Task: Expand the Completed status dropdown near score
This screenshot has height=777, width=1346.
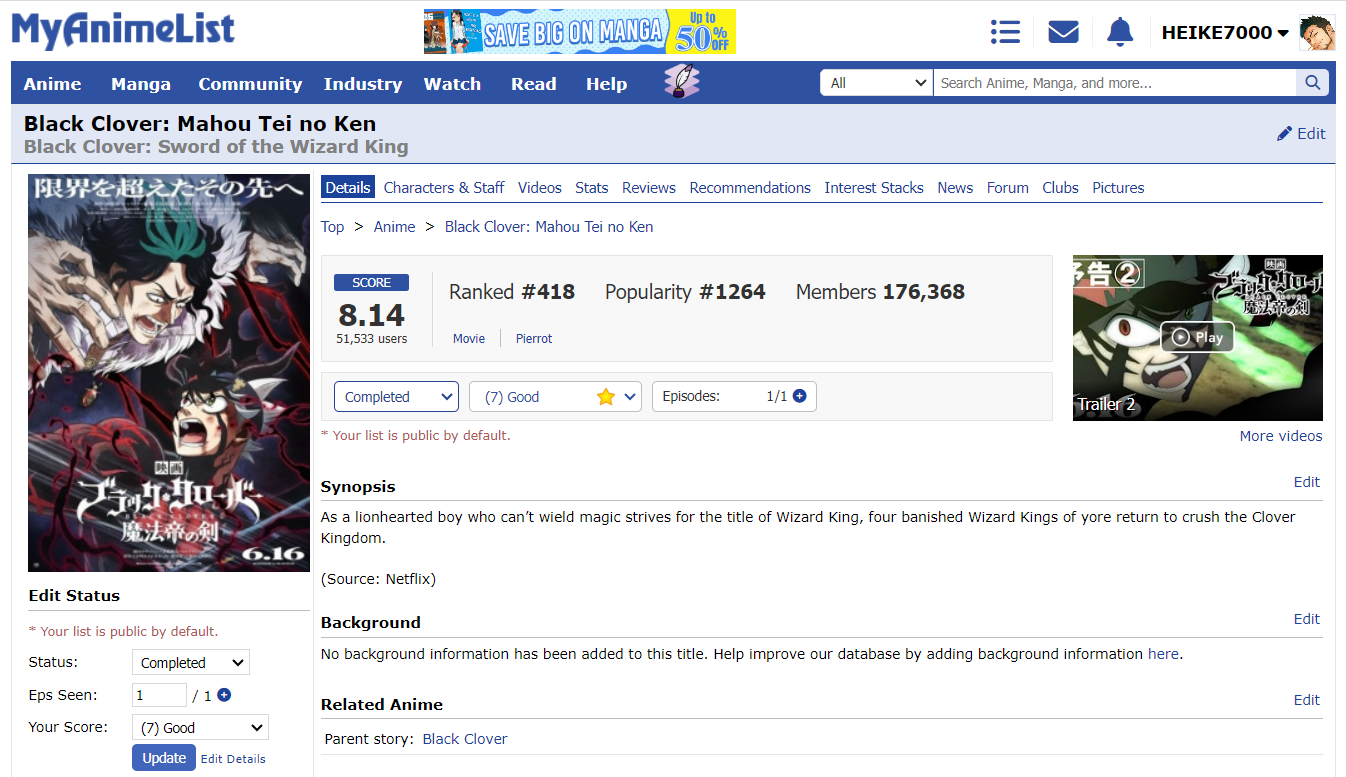Action: (396, 397)
